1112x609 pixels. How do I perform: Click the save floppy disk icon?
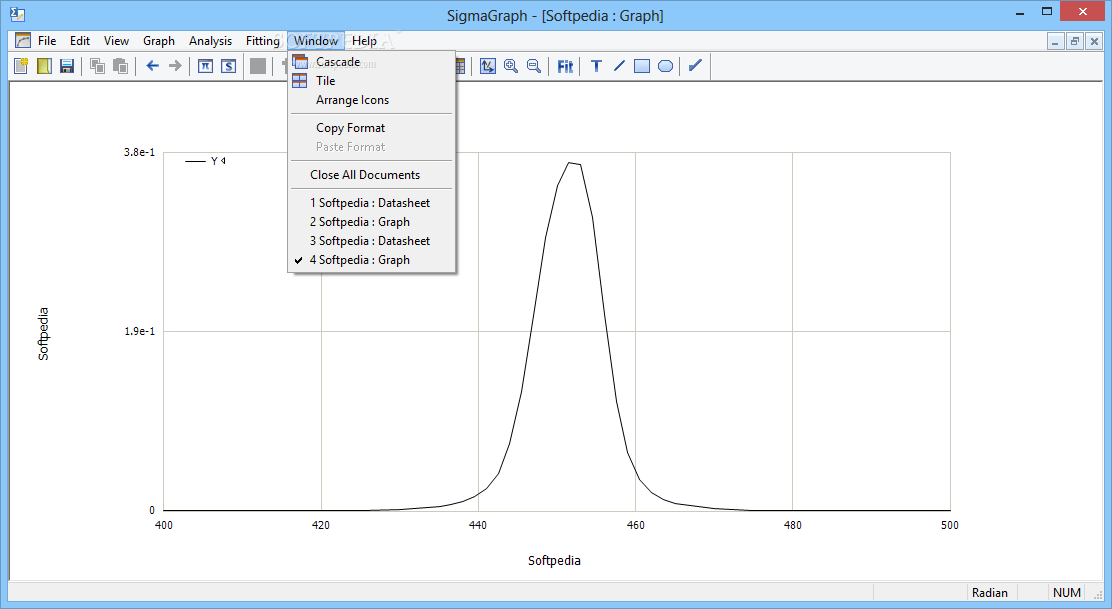(67, 66)
